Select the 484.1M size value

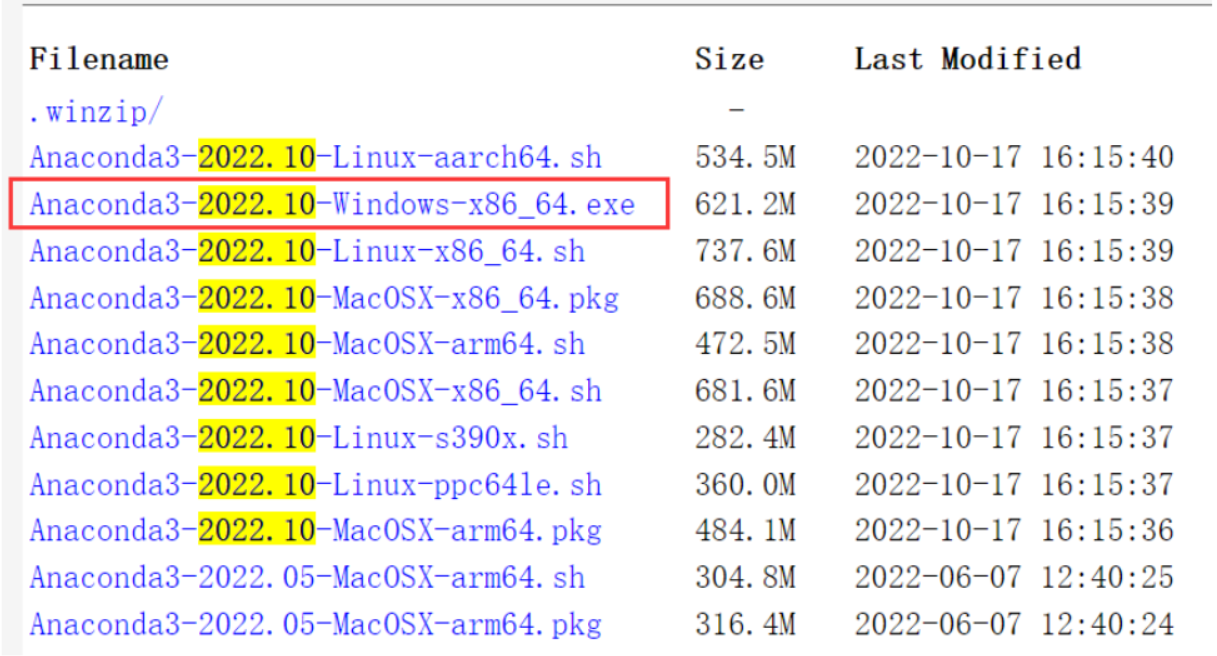point(745,531)
